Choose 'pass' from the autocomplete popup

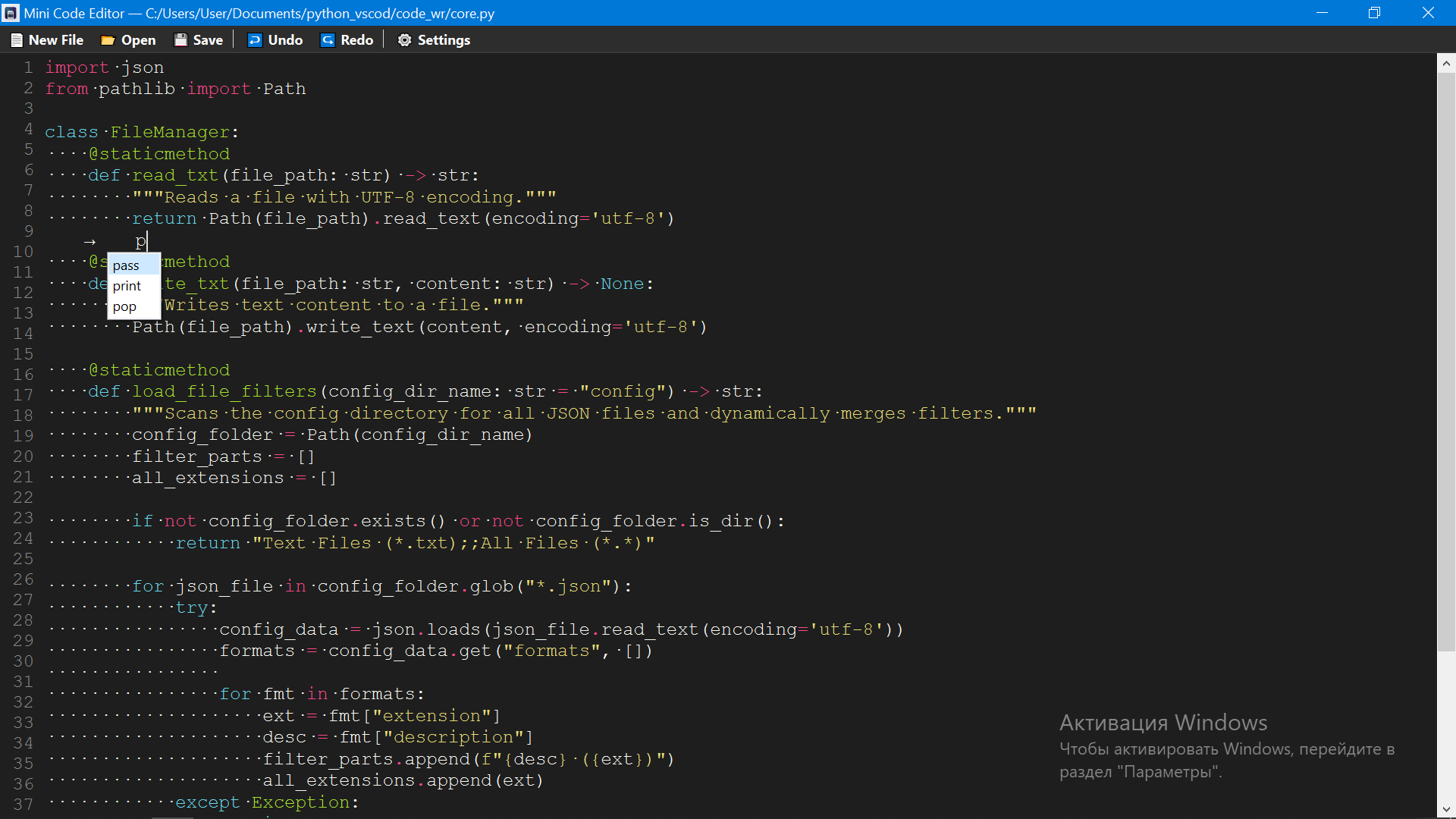click(134, 265)
